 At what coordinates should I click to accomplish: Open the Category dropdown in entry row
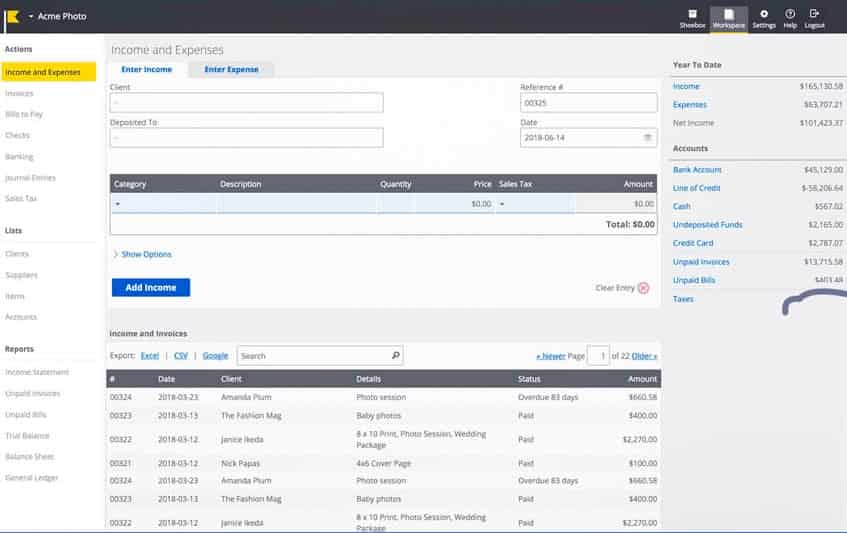coord(118,204)
